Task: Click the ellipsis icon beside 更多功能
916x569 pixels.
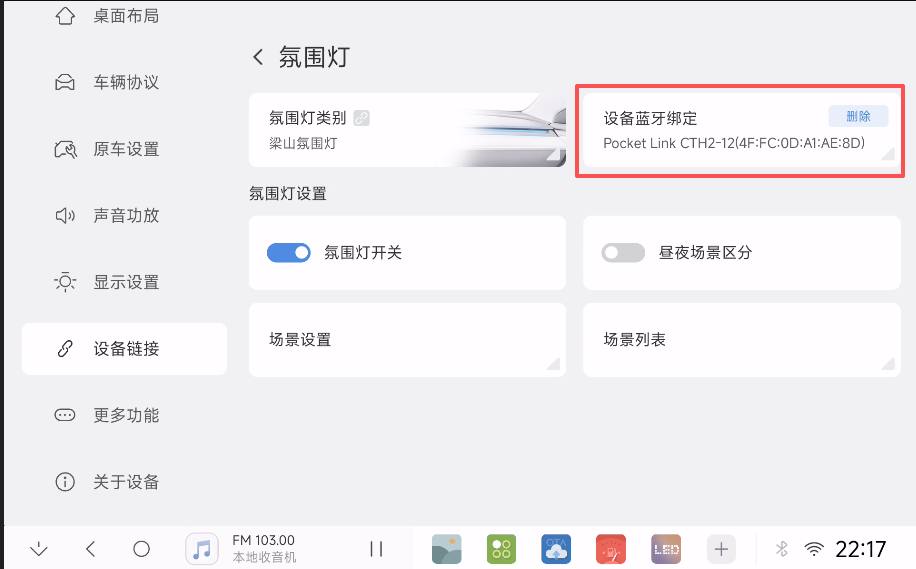Action: point(65,415)
